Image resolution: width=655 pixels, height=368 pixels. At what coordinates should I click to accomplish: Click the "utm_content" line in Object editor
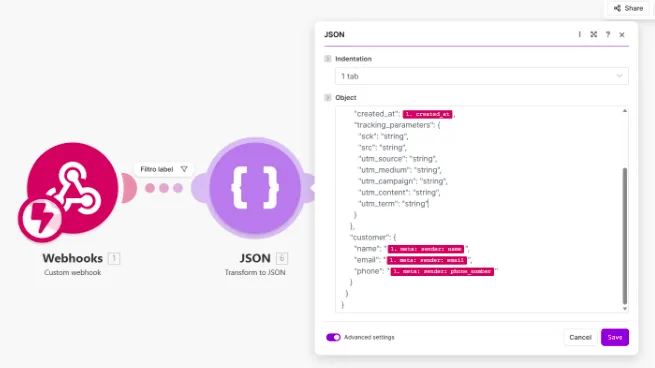[399, 193]
